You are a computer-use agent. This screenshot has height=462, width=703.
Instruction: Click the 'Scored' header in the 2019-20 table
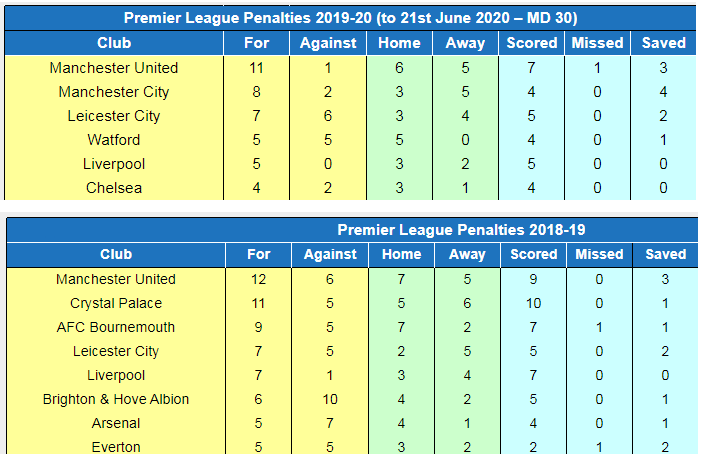click(532, 43)
